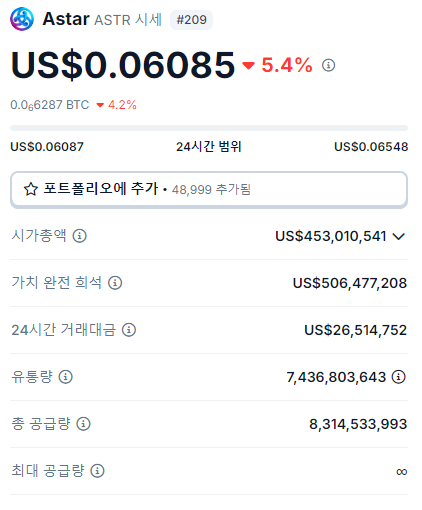The height and width of the screenshot is (510, 422).
Task: Click the Astar coin logo
Action: point(22,19)
